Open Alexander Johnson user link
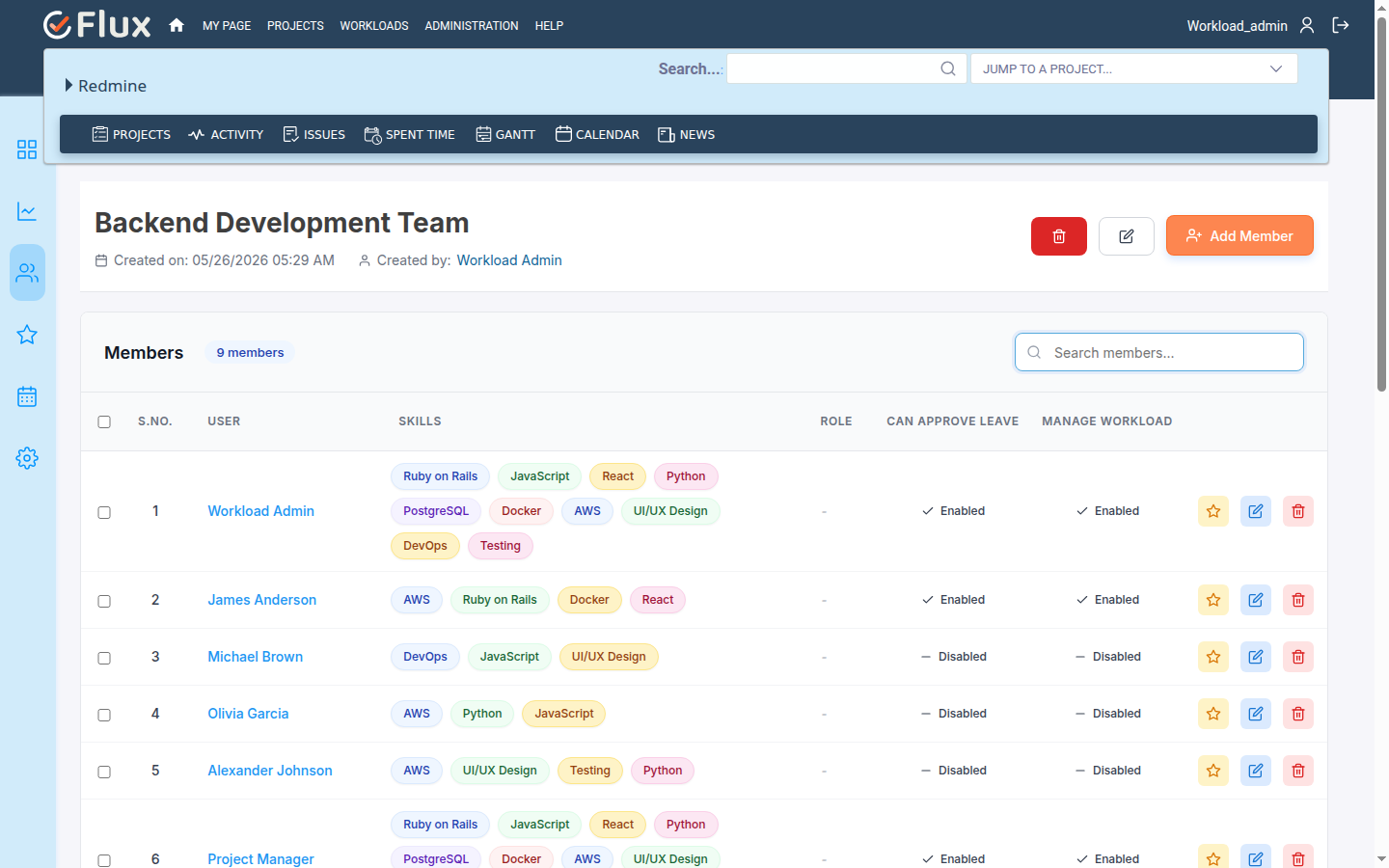The width and height of the screenshot is (1389, 868). tap(270, 771)
